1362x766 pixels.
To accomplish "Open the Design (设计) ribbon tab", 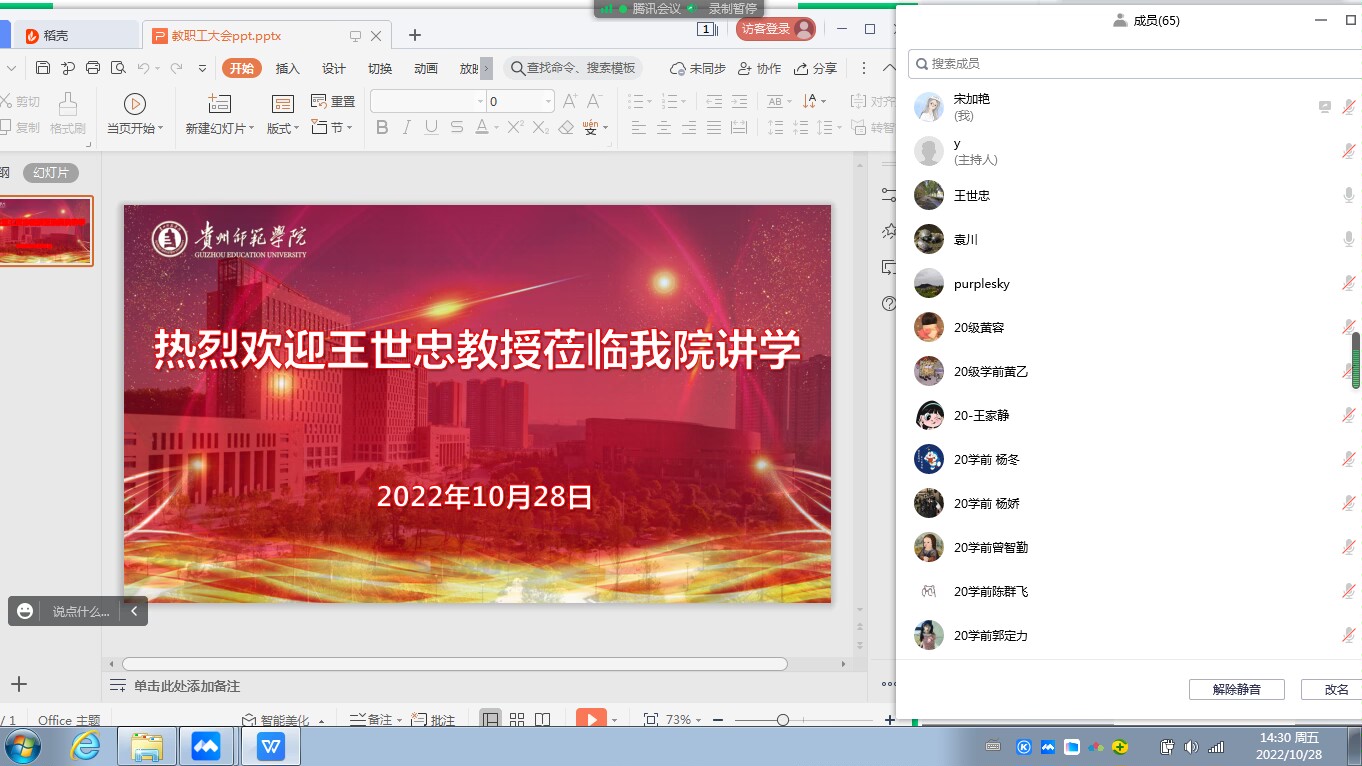I will [334, 69].
